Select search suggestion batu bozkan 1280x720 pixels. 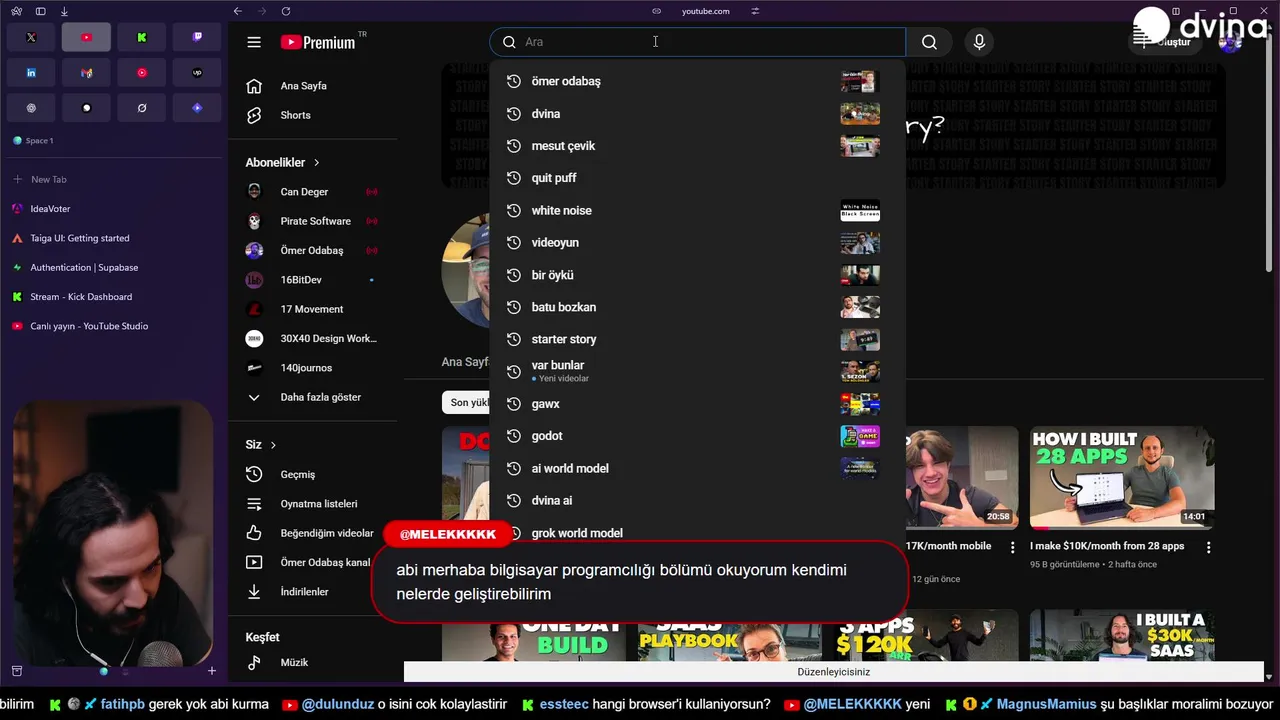click(x=697, y=307)
